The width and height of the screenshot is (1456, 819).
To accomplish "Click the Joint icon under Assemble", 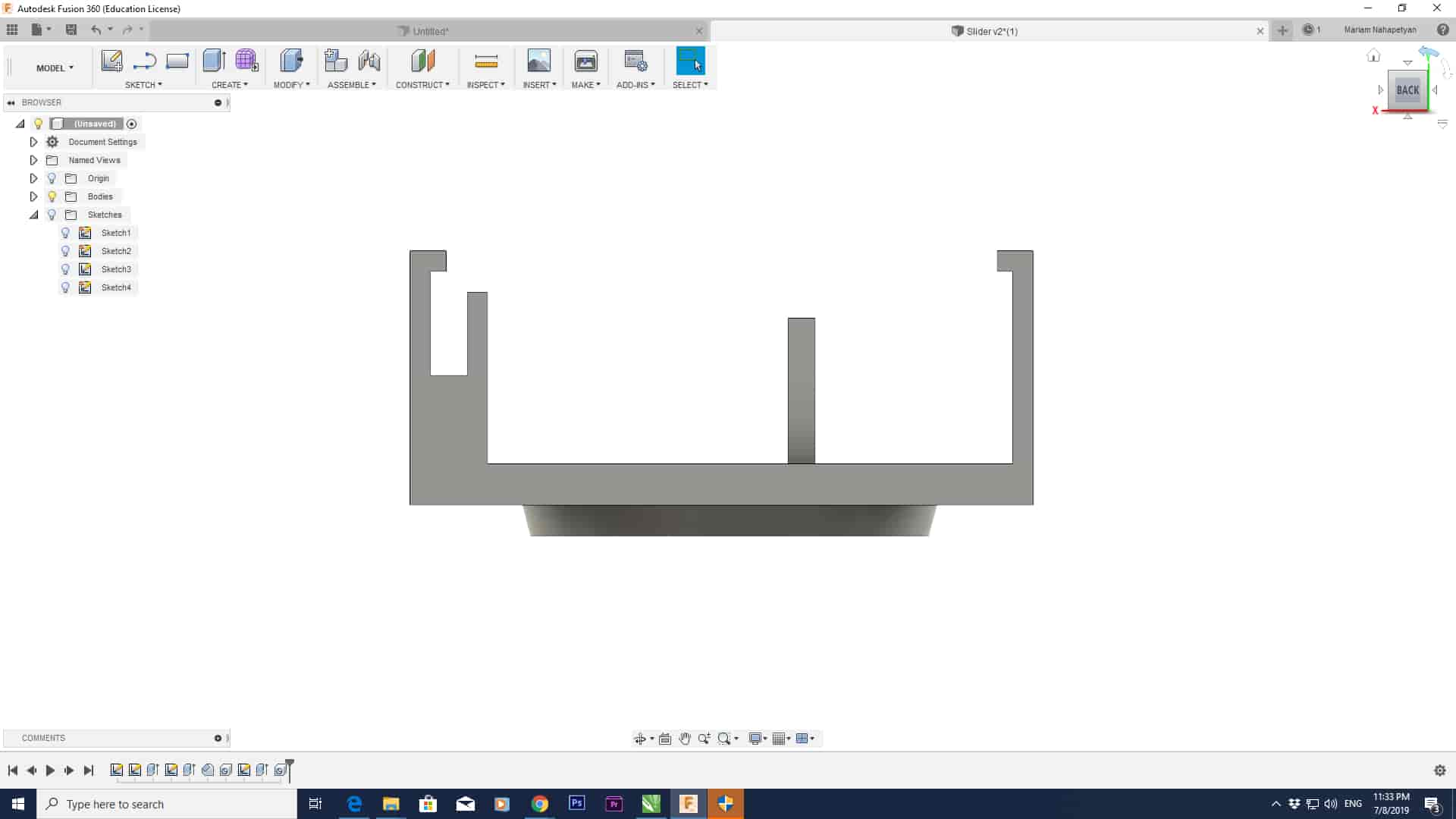I will (x=369, y=61).
